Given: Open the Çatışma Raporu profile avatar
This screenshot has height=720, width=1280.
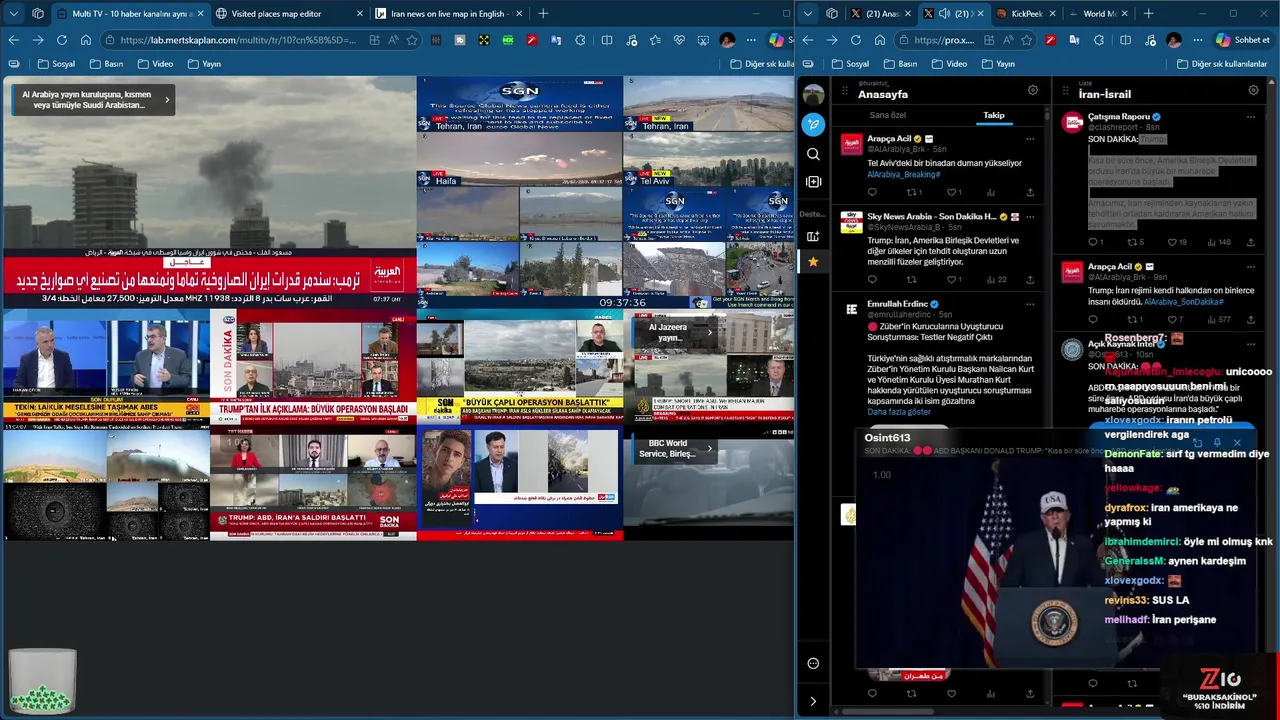Looking at the screenshot, I should click(1072, 123).
